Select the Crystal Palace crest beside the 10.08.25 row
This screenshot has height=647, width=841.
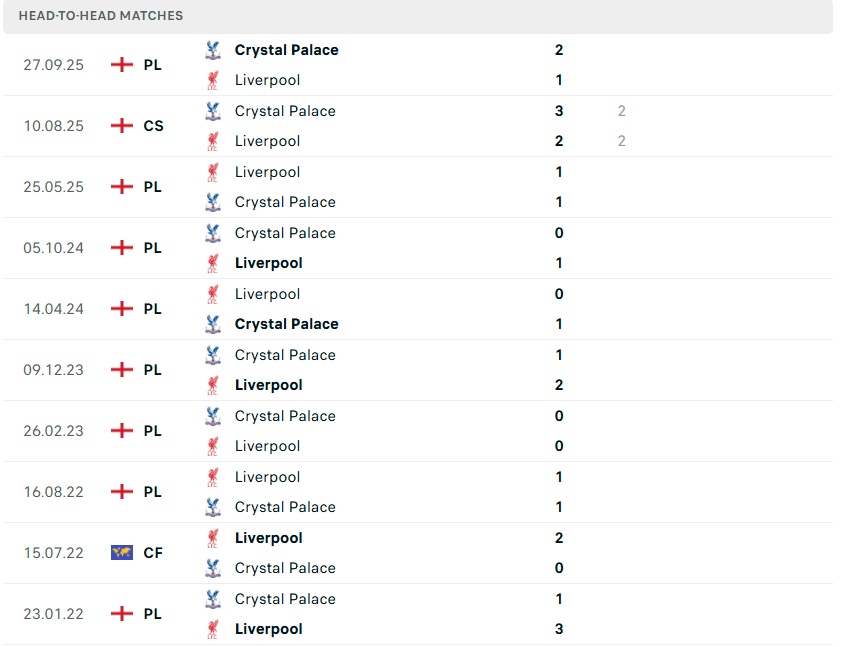[213, 110]
